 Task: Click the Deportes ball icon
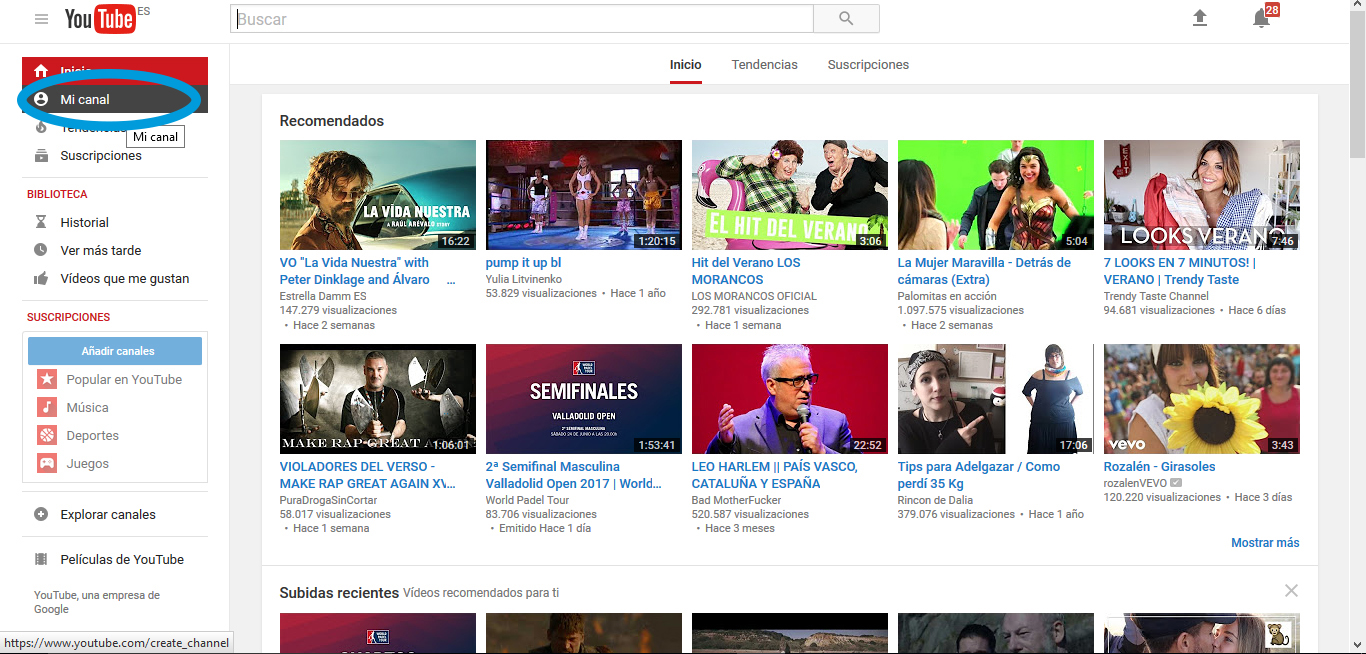point(47,435)
